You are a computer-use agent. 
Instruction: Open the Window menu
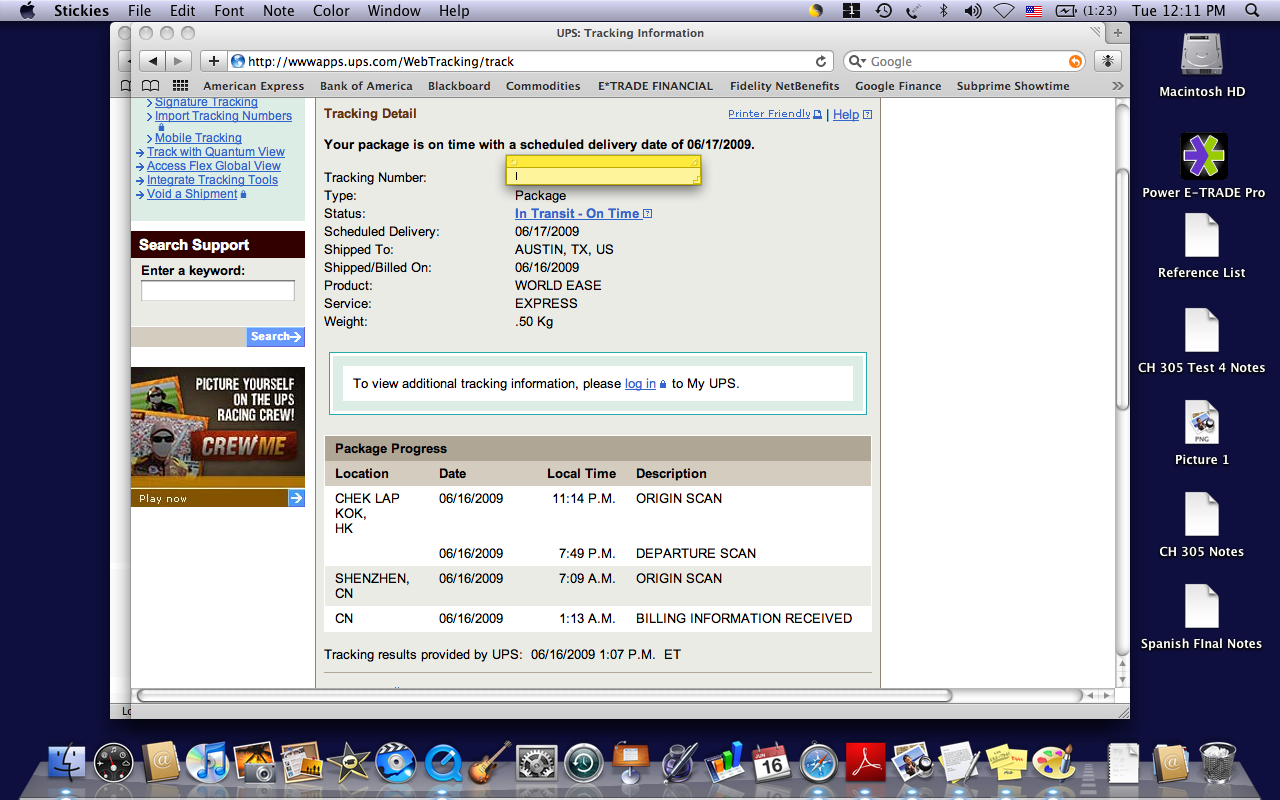click(x=394, y=11)
